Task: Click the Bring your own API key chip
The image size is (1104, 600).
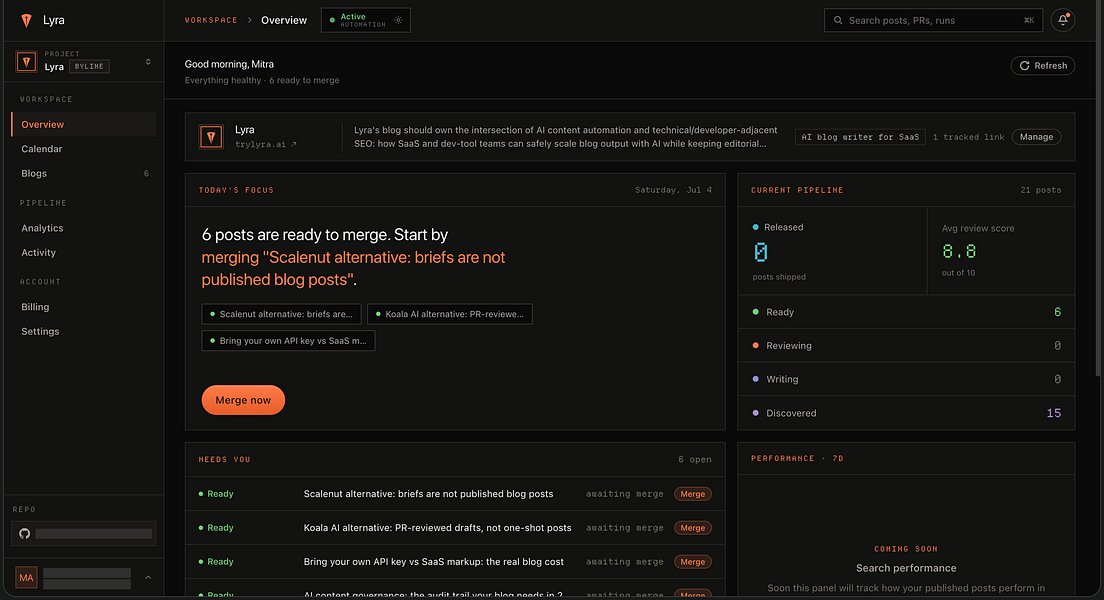Action: coord(288,341)
